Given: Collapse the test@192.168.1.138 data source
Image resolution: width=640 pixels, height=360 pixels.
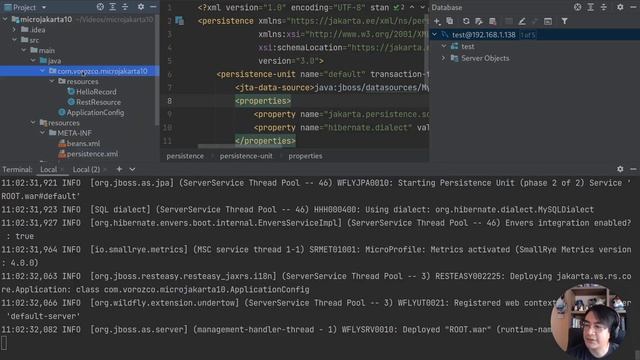Looking at the screenshot, I should (435, 35).
